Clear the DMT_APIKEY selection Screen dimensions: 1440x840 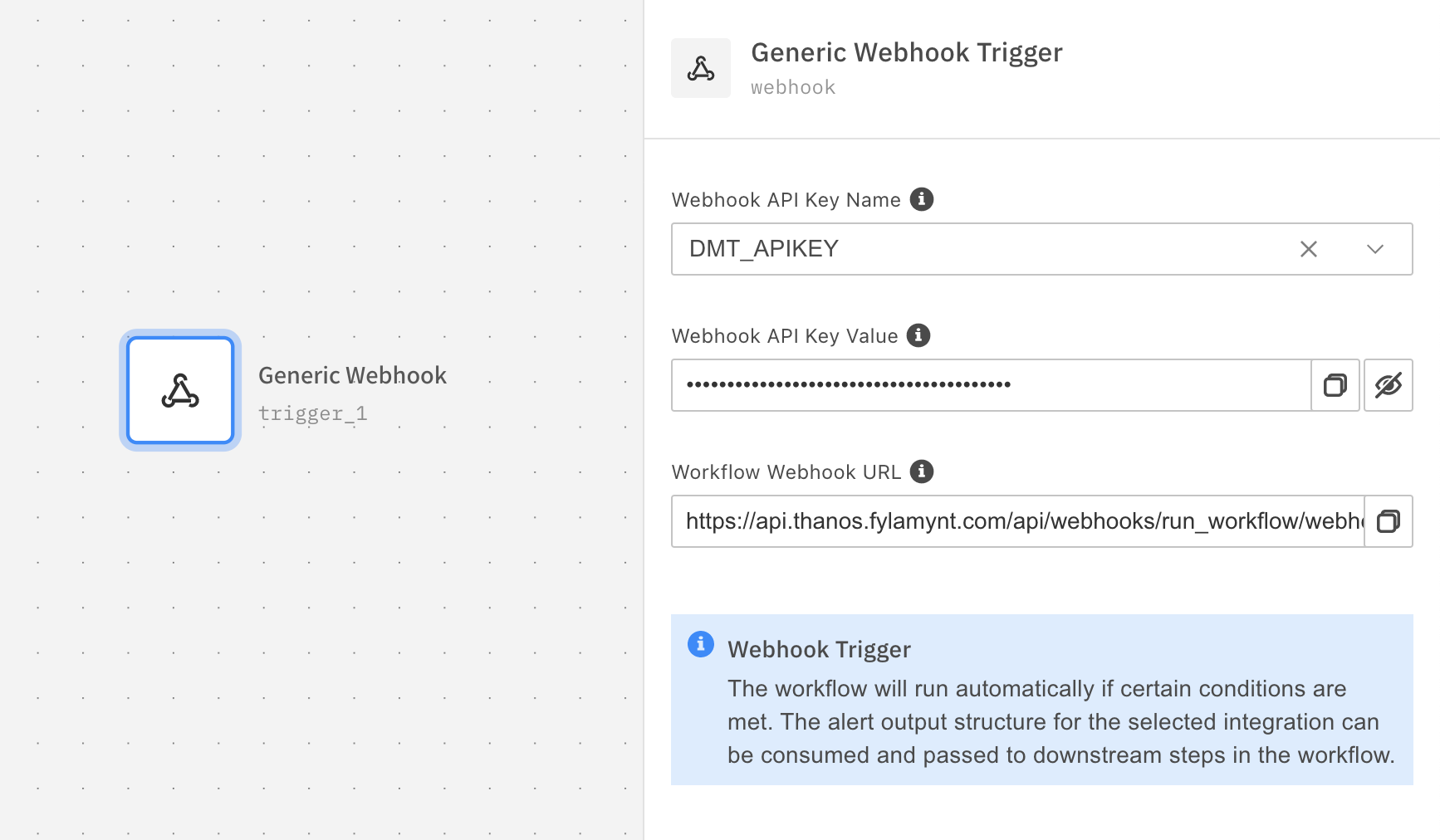click(x=1308, y=249)
